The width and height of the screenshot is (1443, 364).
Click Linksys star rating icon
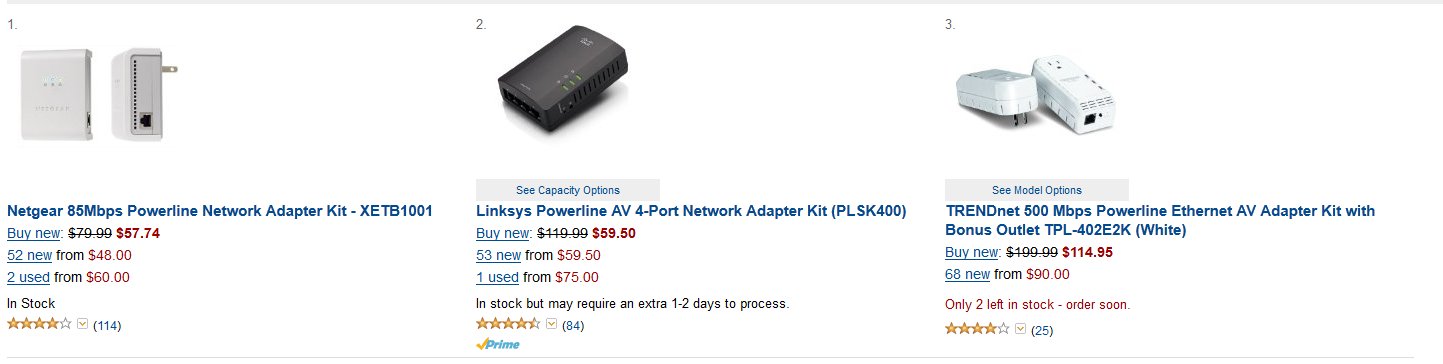coord(509,324)
